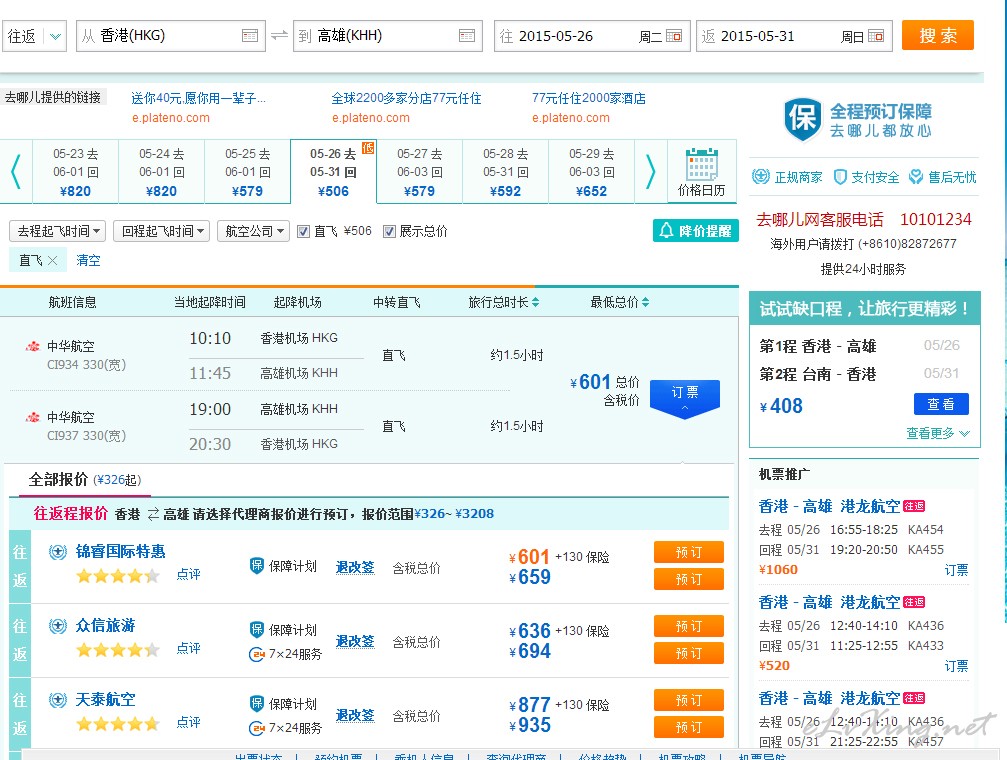
Task: Click the orange 搜索 search button
Action: click(938, 35)
